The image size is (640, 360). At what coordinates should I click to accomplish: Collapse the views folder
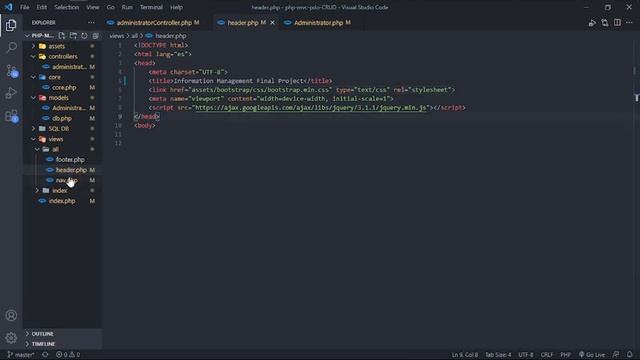click(33, 139)
